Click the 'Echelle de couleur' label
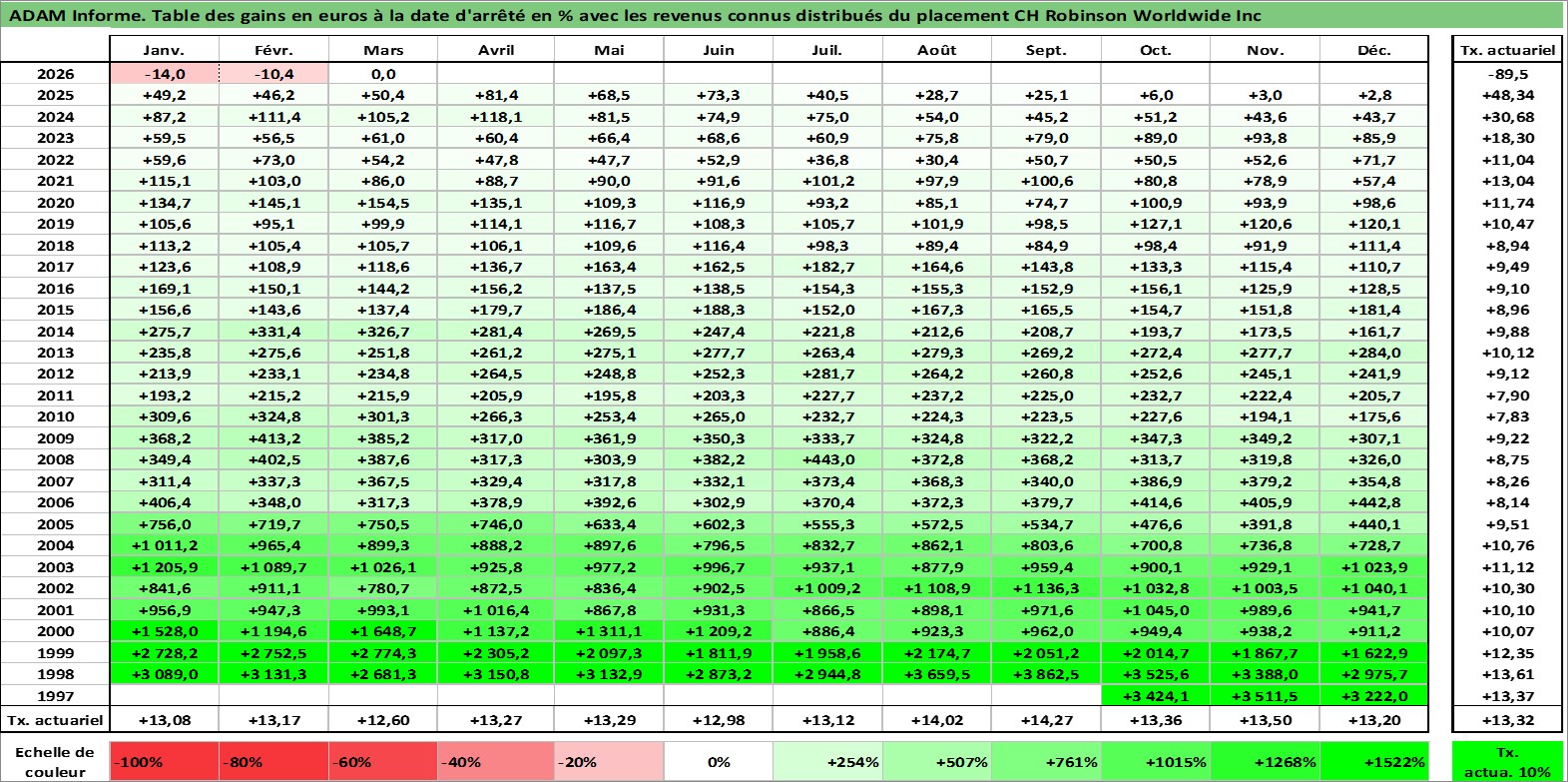The image size is (1568, 782). click(55, 761)
